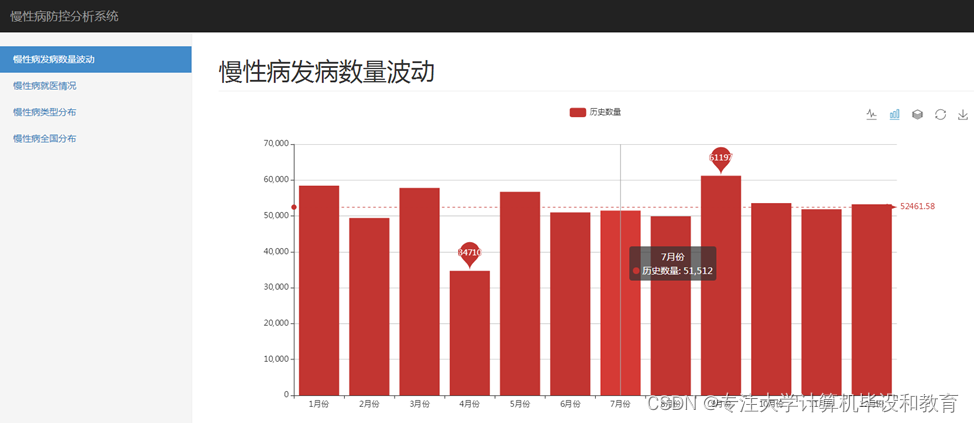
Task: Click the 60,000 y-axis label
Action: click(276, 180)
